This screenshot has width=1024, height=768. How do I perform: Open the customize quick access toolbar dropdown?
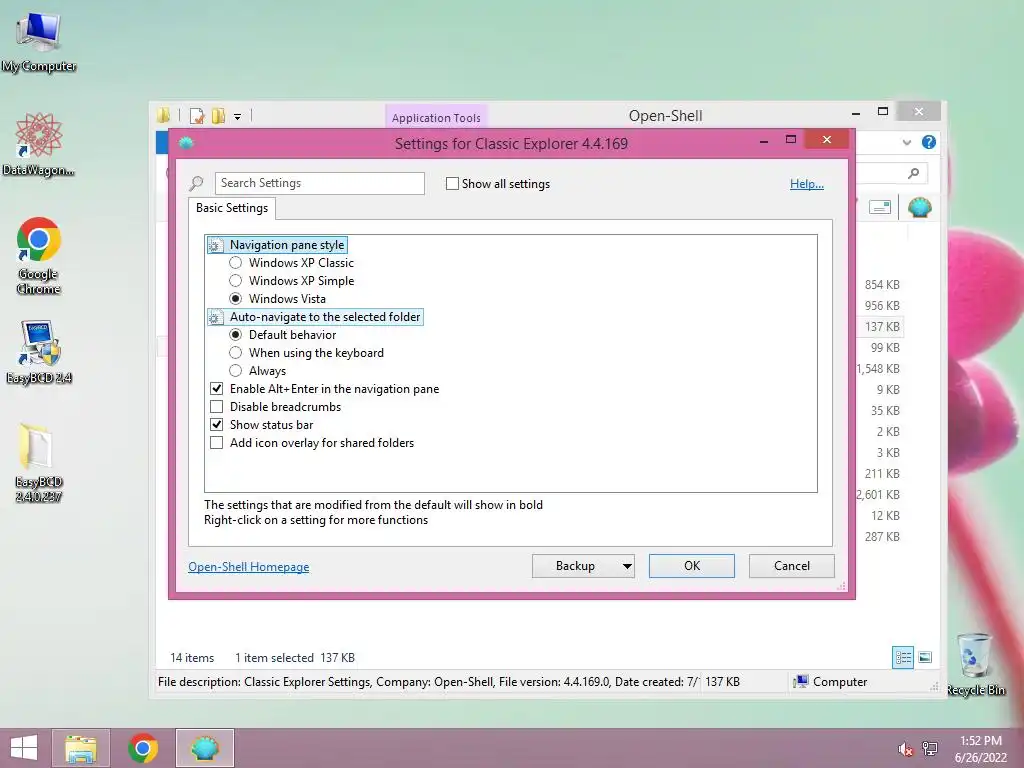coord(238,117)
